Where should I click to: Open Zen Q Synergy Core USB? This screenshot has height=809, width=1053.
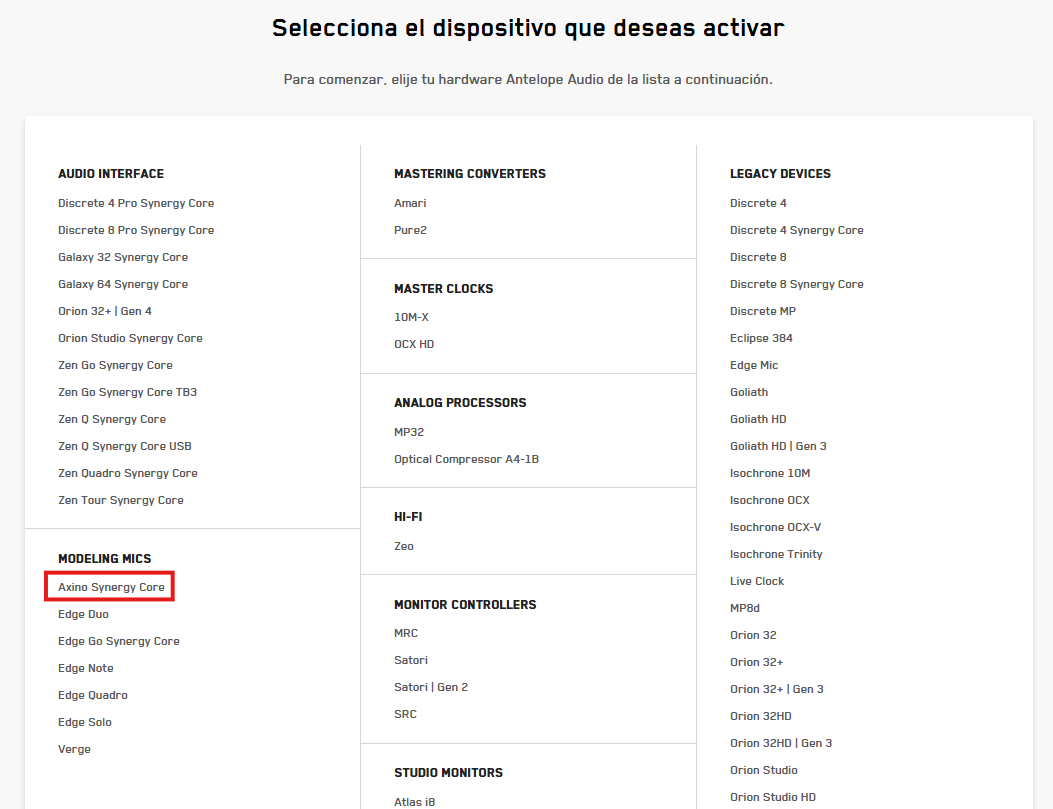125,446
